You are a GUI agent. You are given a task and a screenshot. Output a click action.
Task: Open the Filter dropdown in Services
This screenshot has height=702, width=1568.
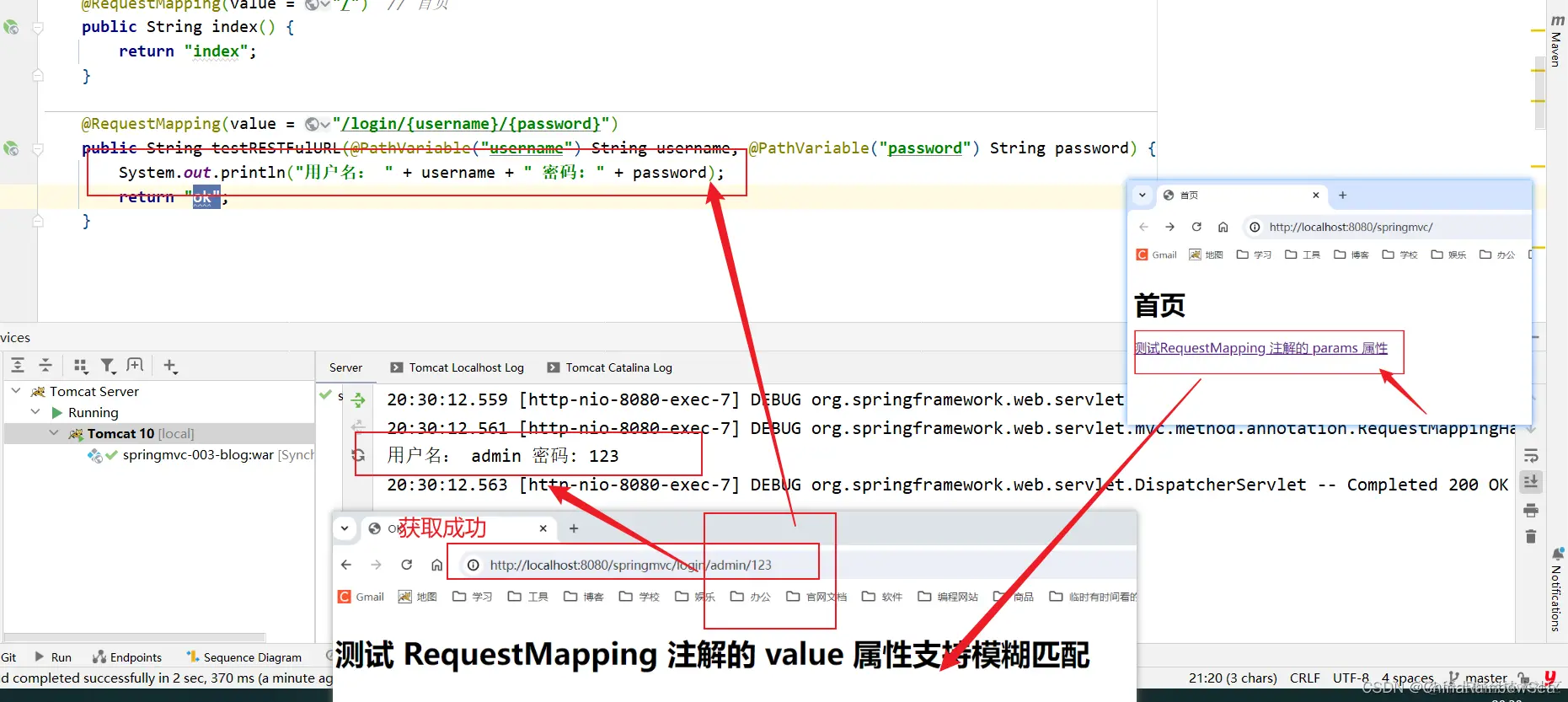point(108,365)
